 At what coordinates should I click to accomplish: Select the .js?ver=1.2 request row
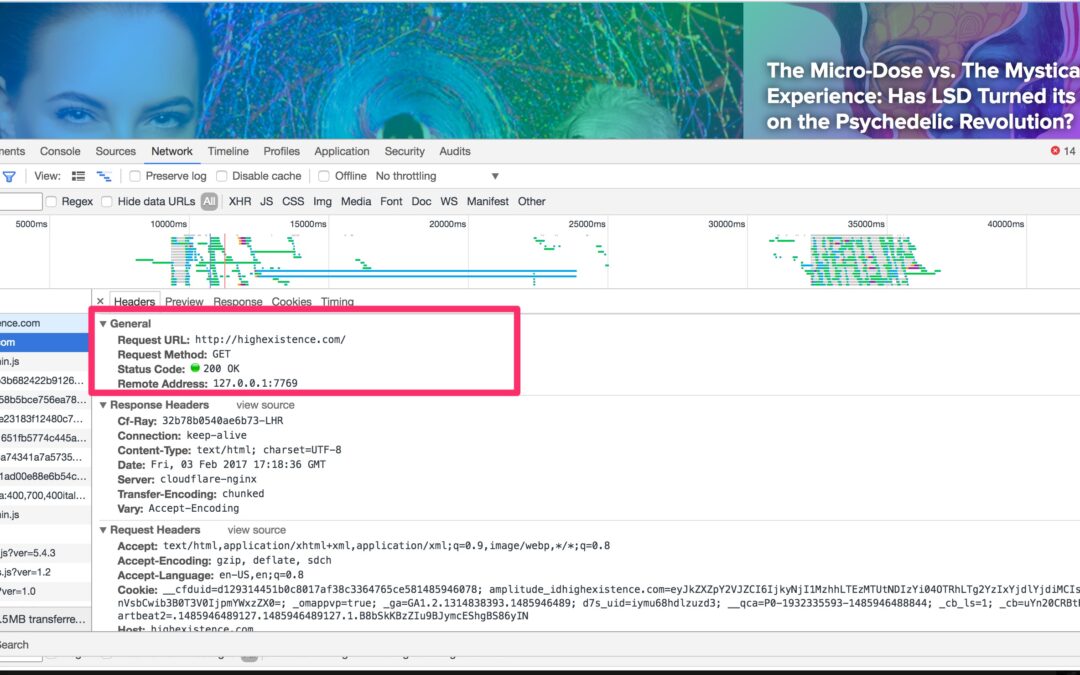(x=45, y=572)
